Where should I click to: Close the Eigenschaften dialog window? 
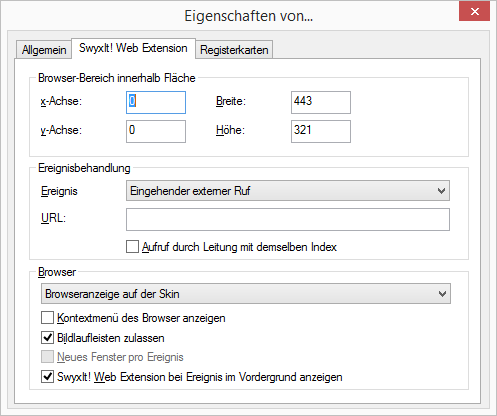point(475,12)
